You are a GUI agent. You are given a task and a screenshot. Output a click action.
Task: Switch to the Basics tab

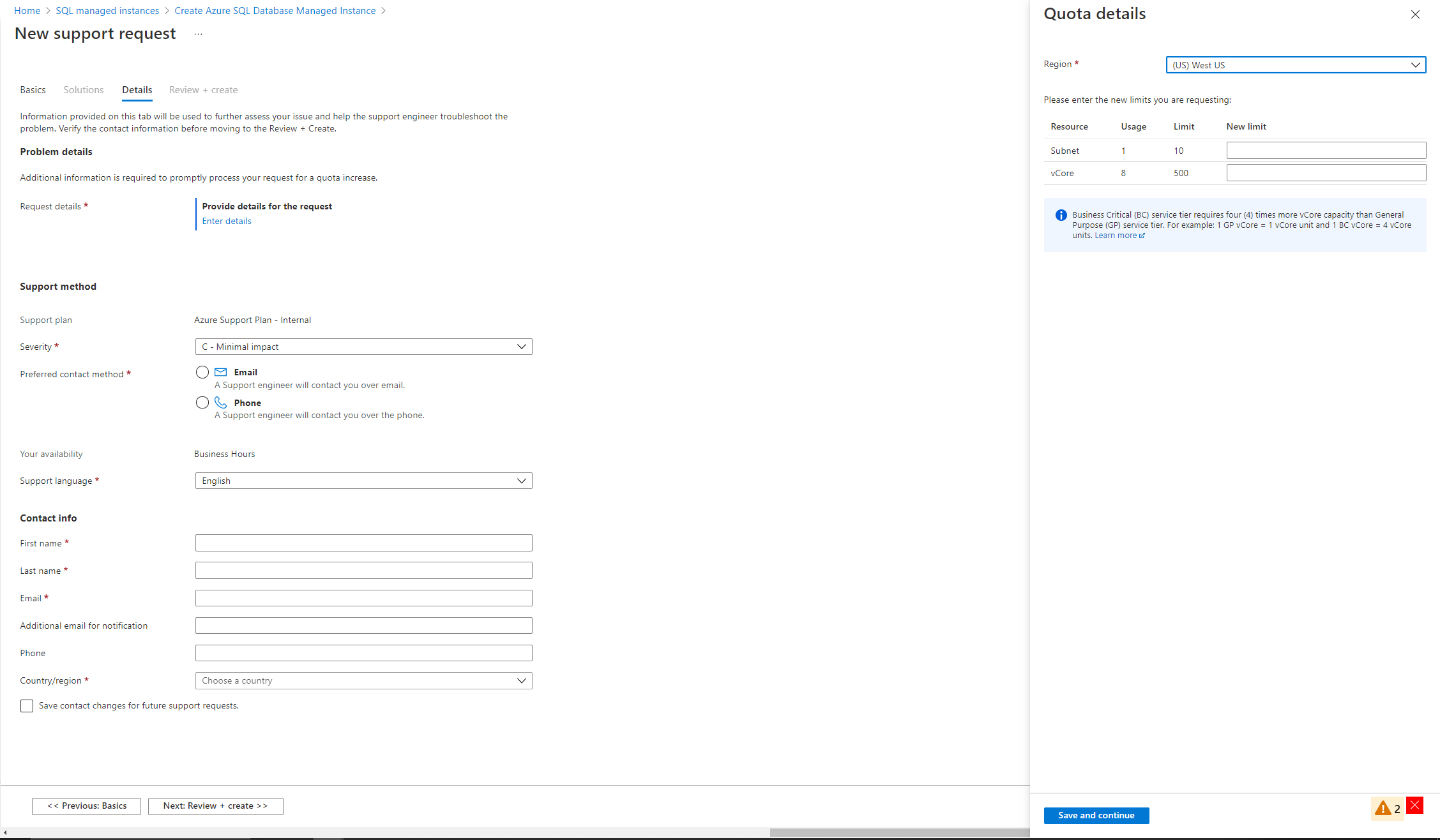click(x=33, y=90)
